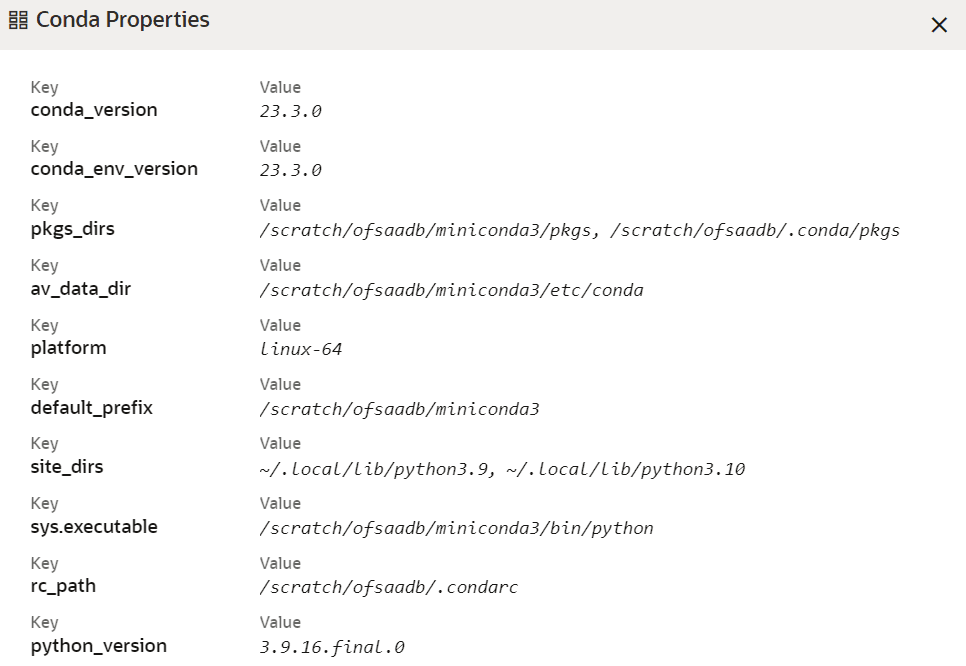Click the python_version key label
This screenshot has height=666, width=966.
point(97,645)
